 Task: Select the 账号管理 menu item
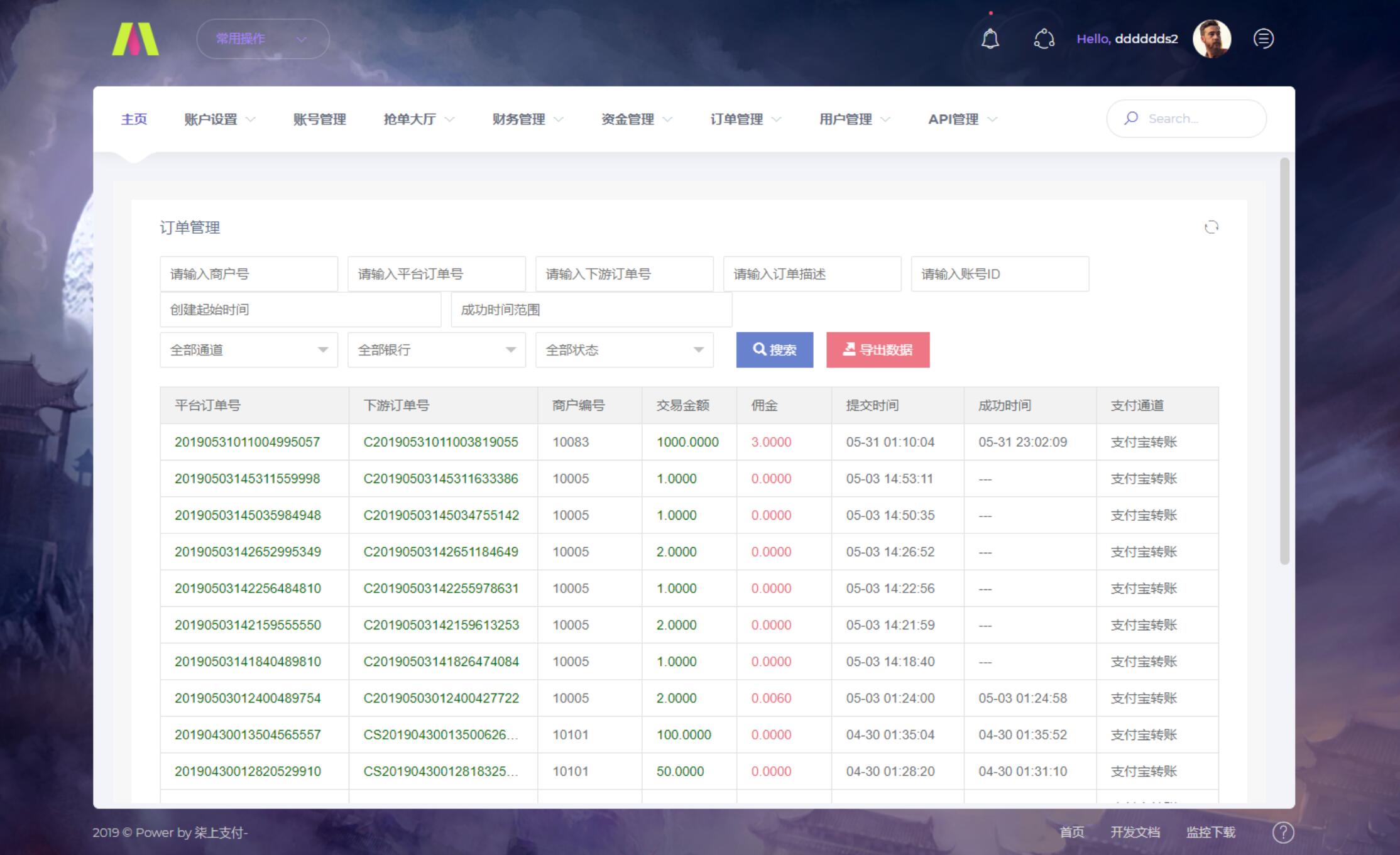319,119
